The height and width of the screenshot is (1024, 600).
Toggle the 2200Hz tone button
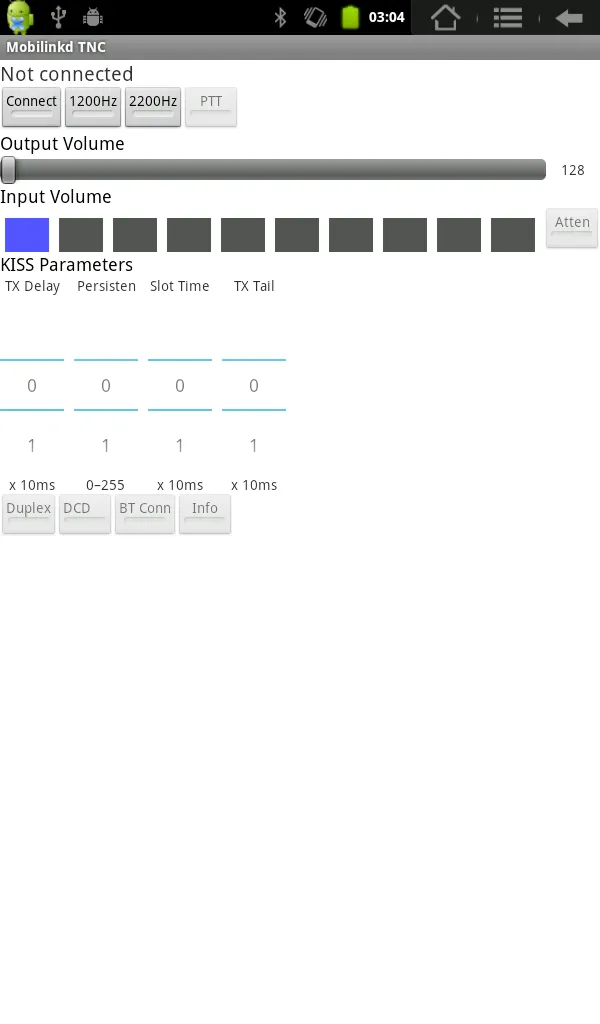point(153,106)
